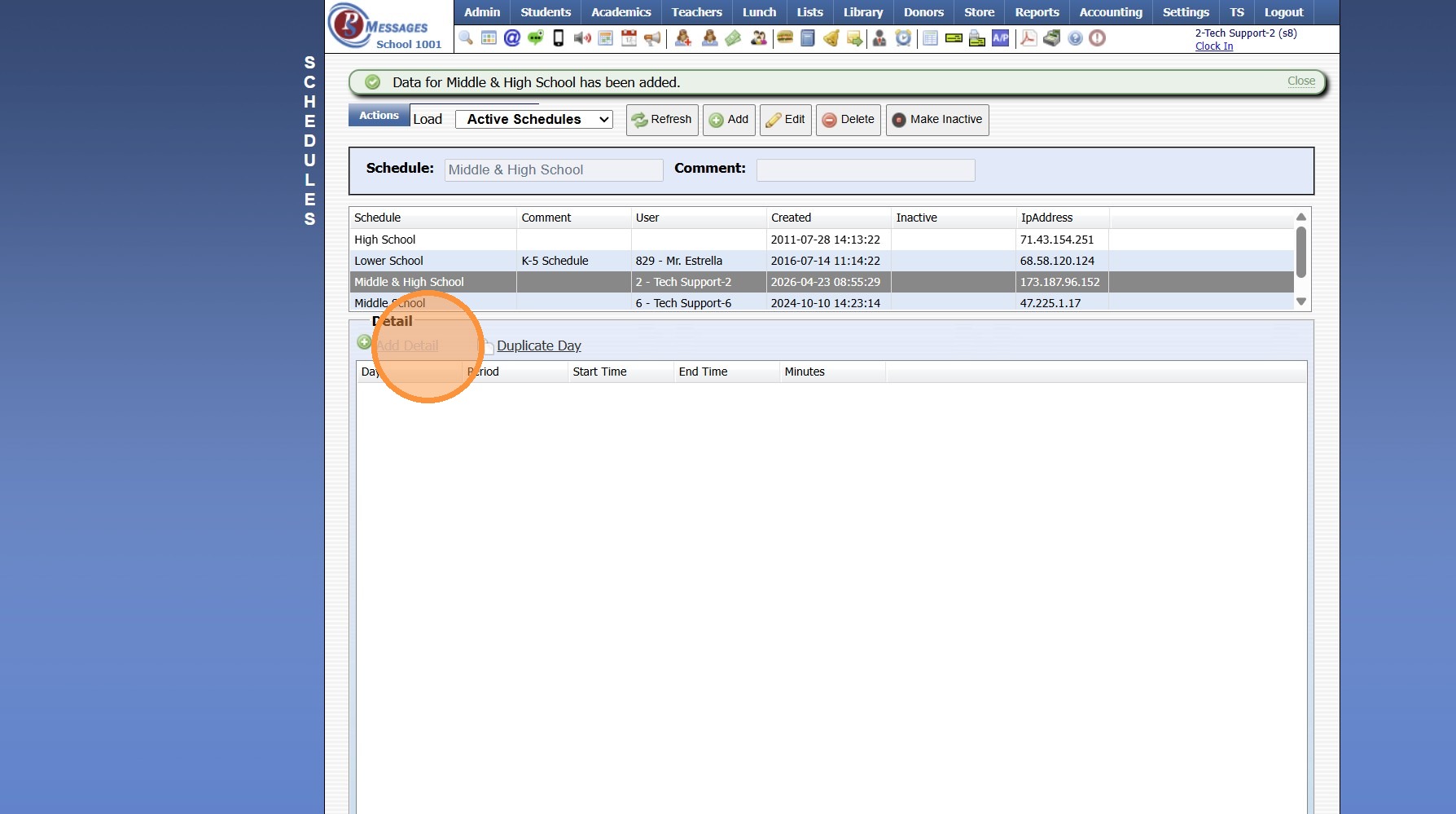
Task: Click the businessman staff icon
Action: (879, 38)
